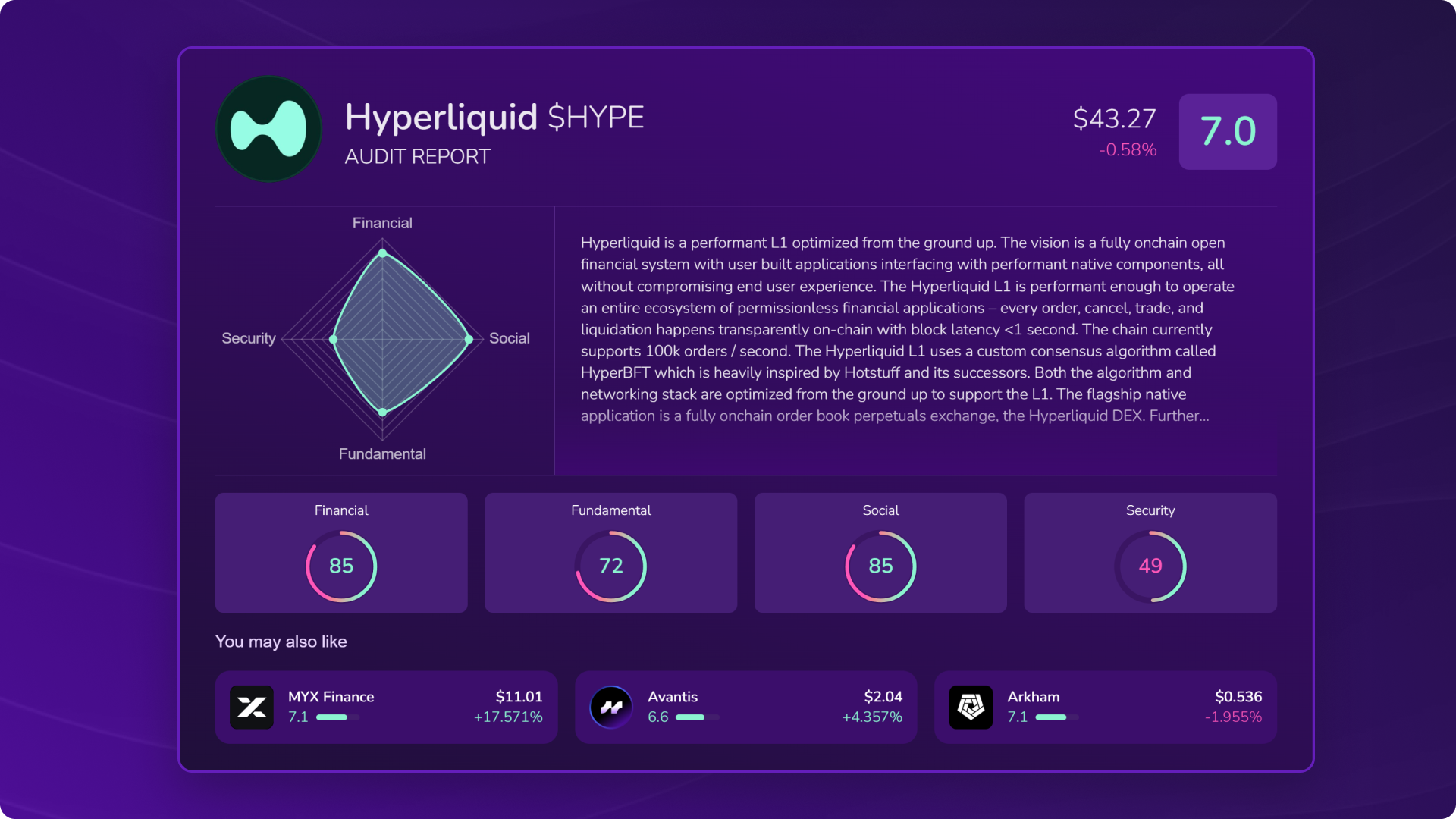Click the Financial 85 circular gauge
Viewport: 1456px width, 819px height.
(x=341, y=566)
